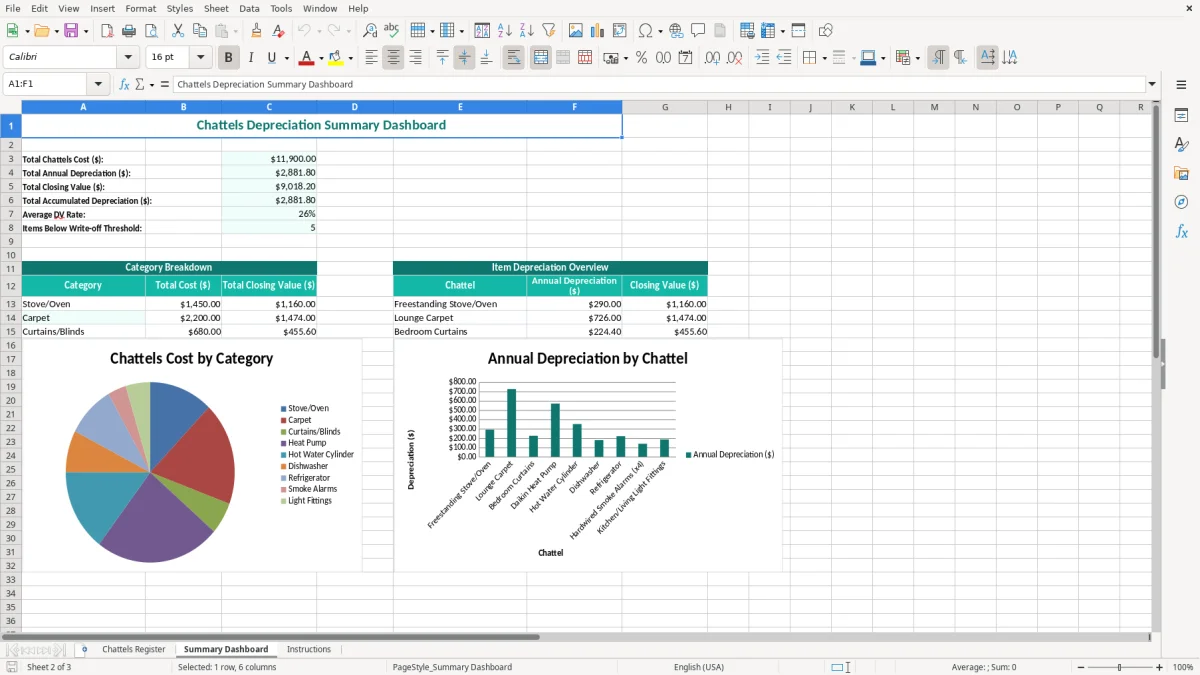Open background color dropdown arrow
This screenshot has width=1200, height=675.
[350, 58]
